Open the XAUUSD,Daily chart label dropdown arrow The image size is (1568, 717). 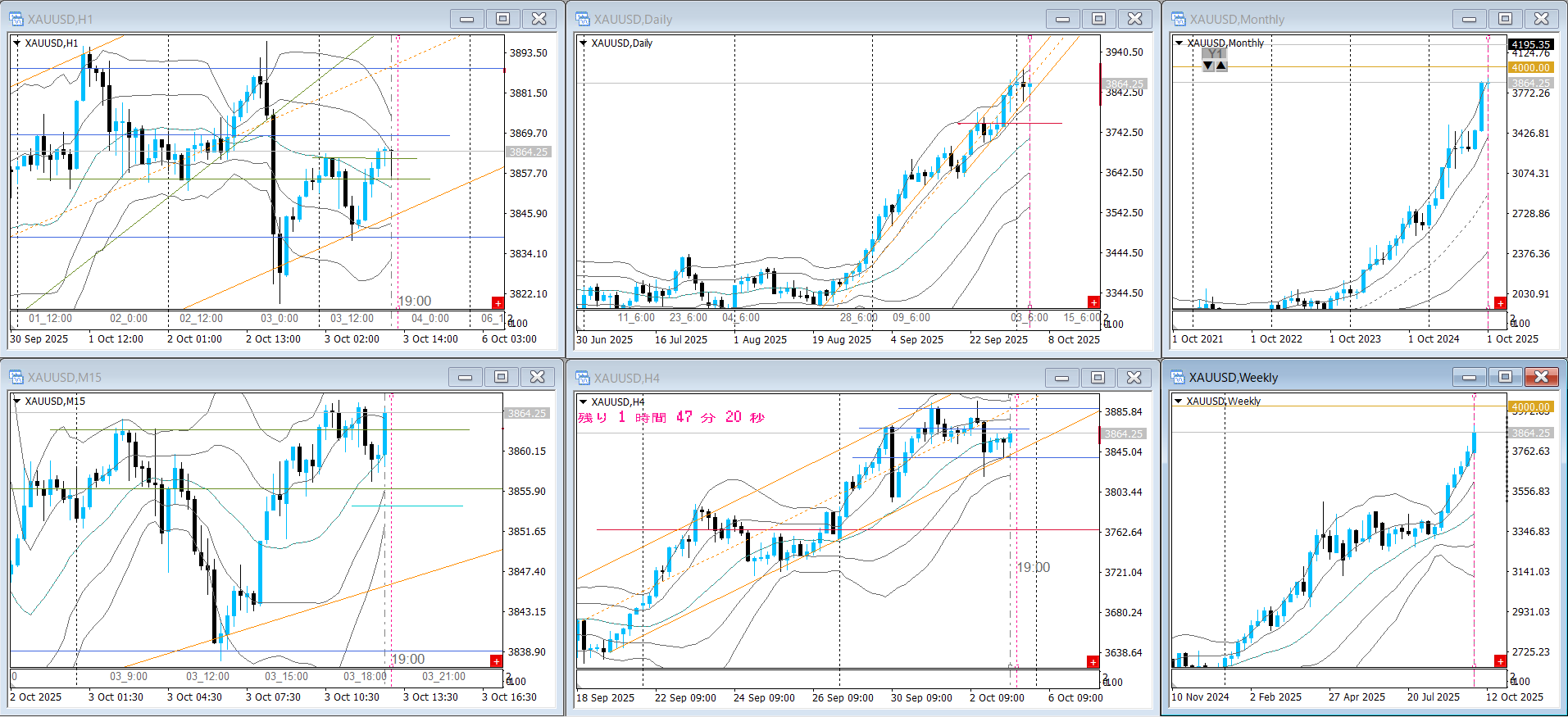pyautogui.click(x=584, y=43)
